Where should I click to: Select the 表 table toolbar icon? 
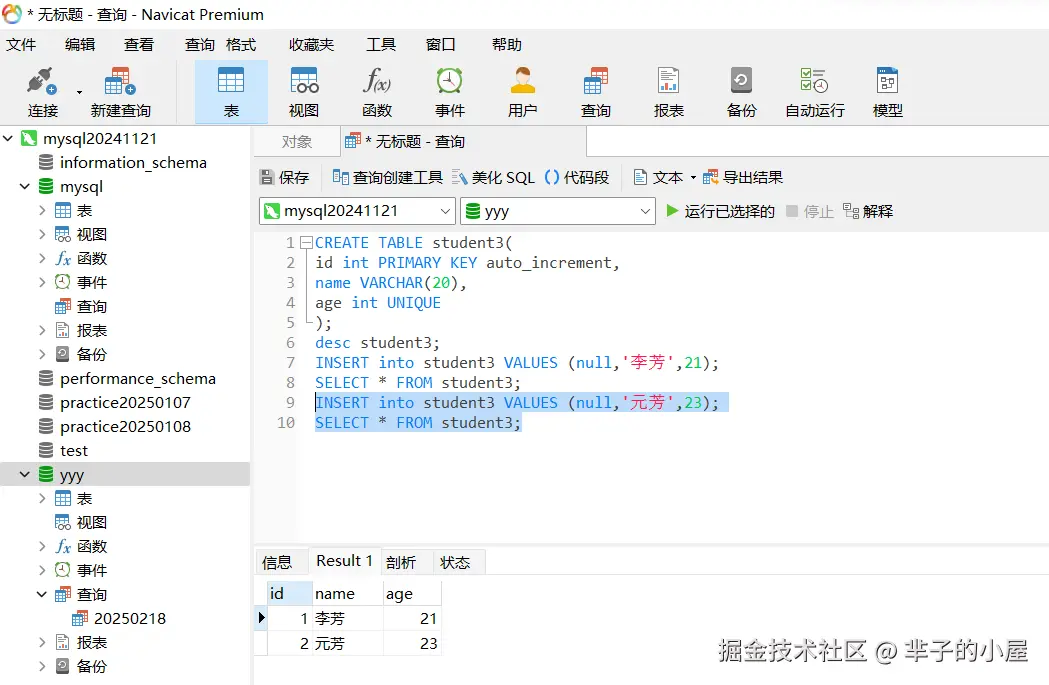[x=231, y=92]
